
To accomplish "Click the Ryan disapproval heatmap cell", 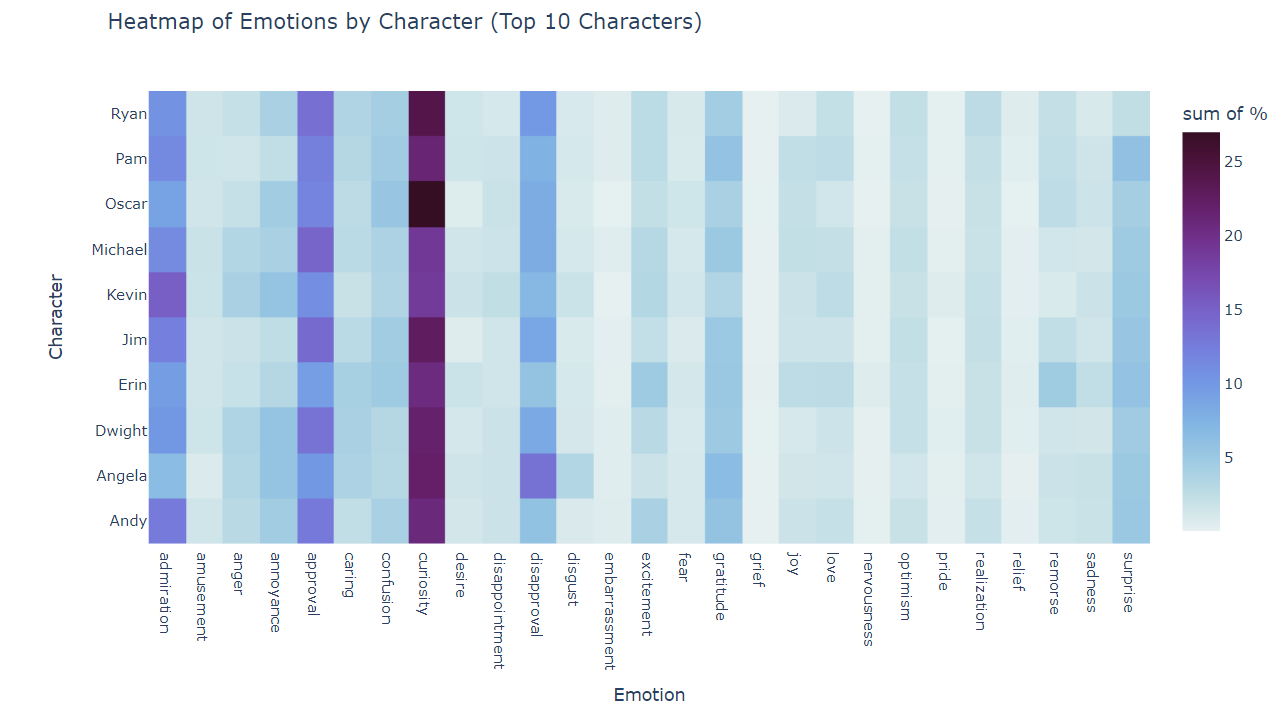I will coord(538,113).
